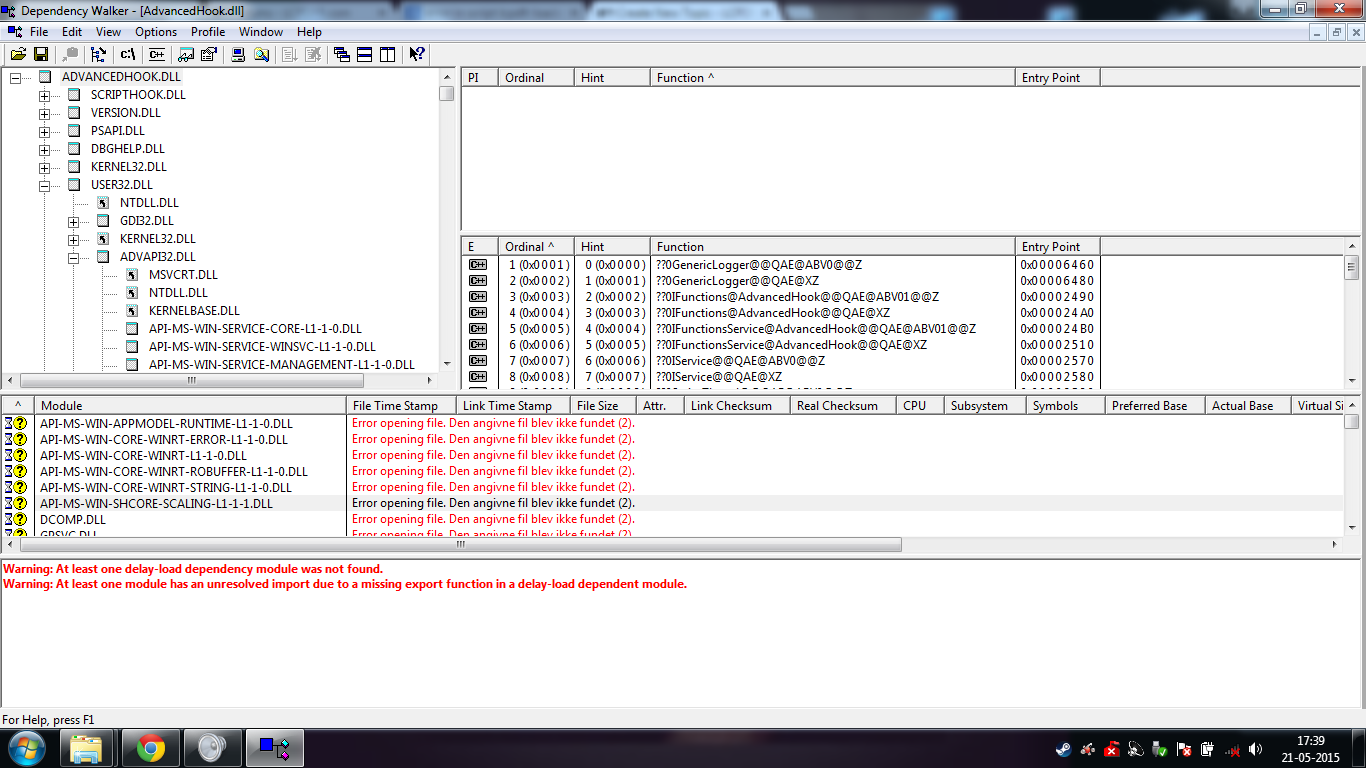Click the Dependency Walker taskbar button

coord(273,748)
